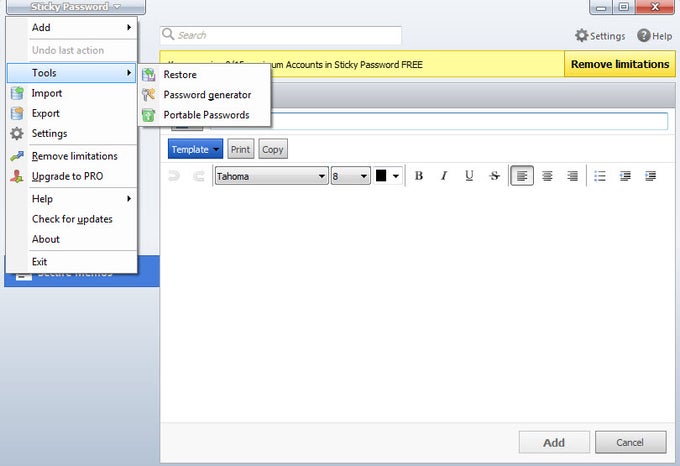Open the Sticky Password main menu button

(75, 7)
